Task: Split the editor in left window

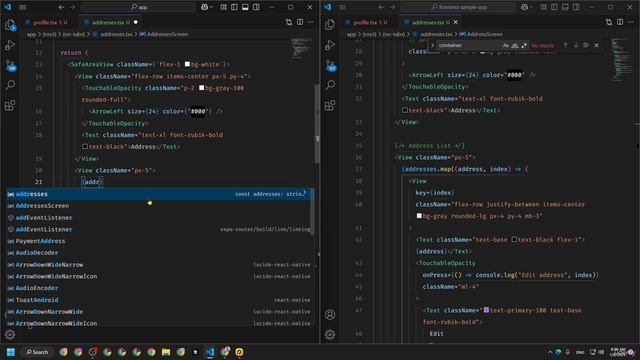Action: (300, 22)
